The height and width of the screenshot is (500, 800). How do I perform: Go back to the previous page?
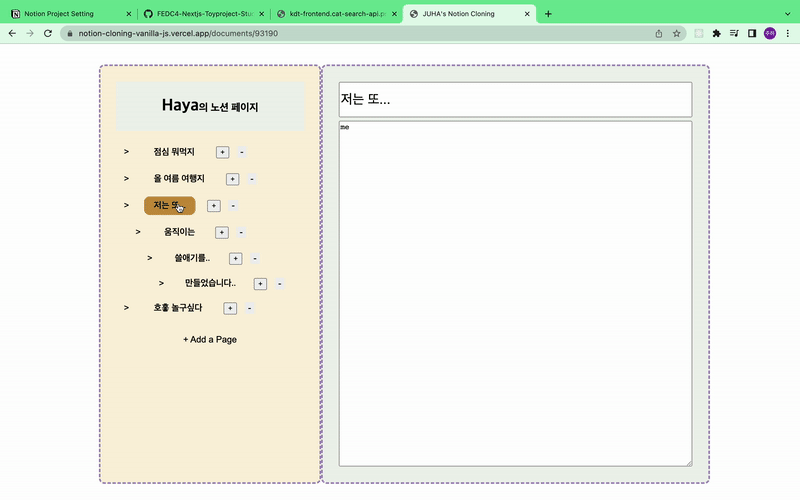tap(12, 33)
